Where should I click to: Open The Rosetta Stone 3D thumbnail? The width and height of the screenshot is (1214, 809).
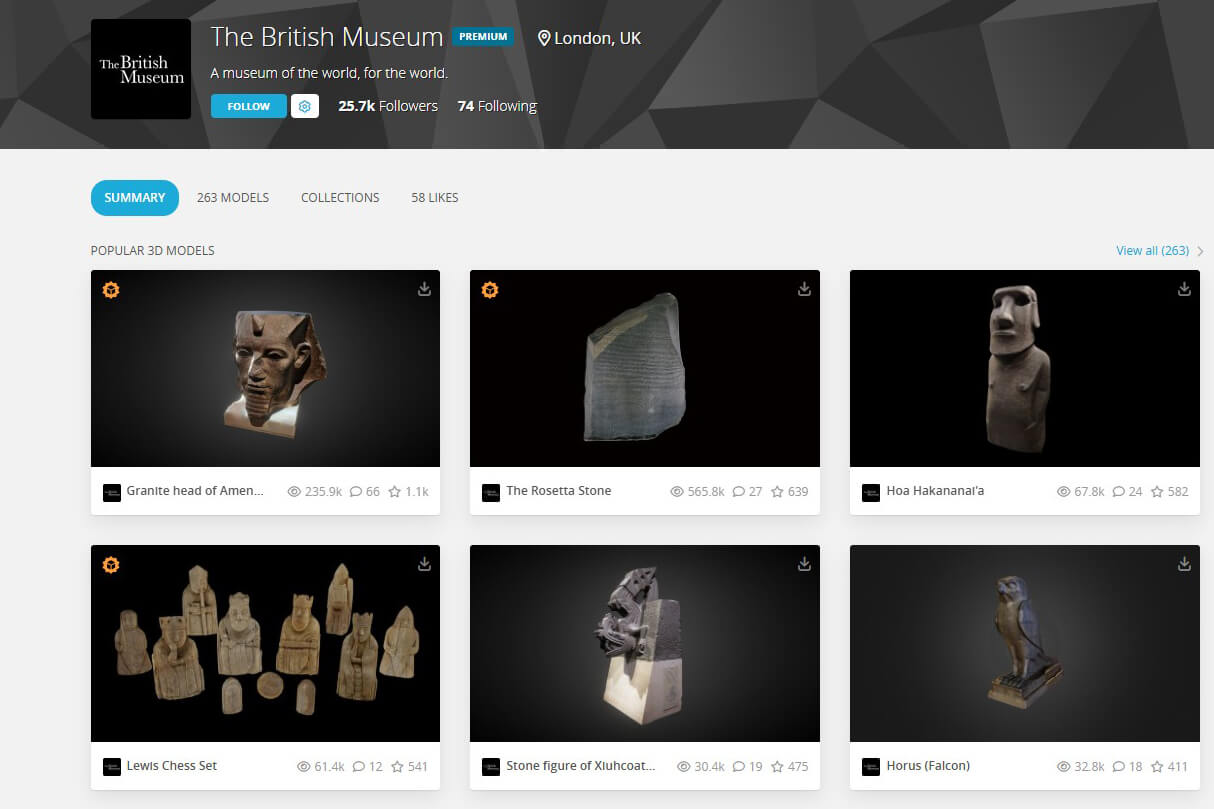(x=645, y=368)
